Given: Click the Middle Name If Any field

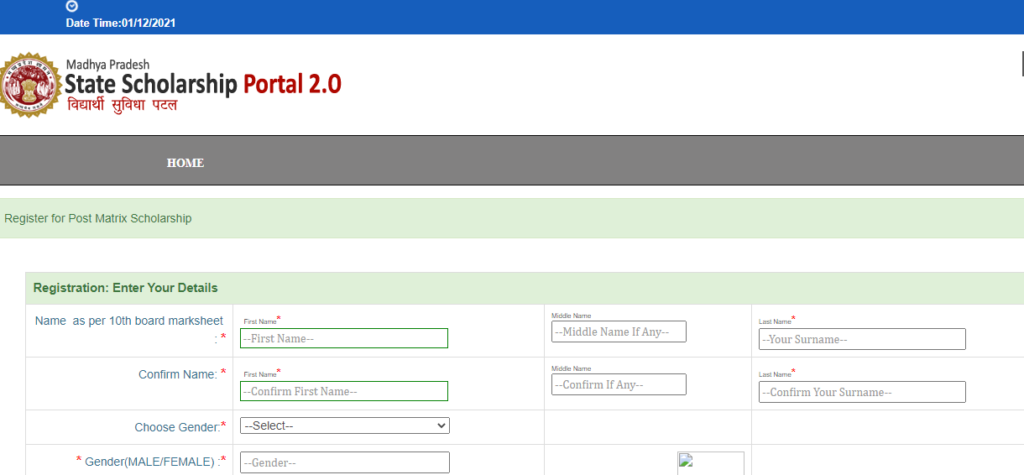Looking at the screenshot, I should (x=619, y=332).
